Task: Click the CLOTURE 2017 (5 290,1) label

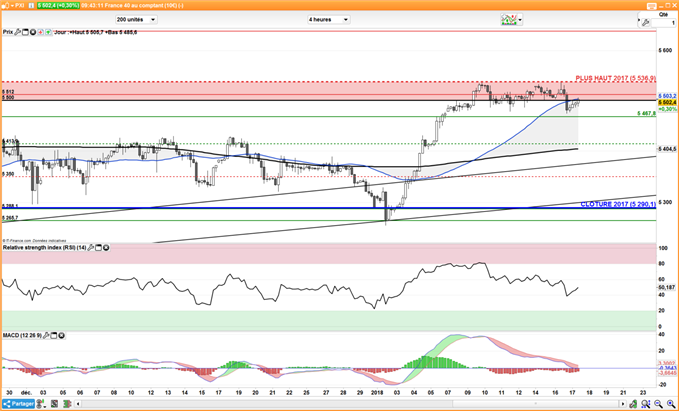Action: [618, 204]
